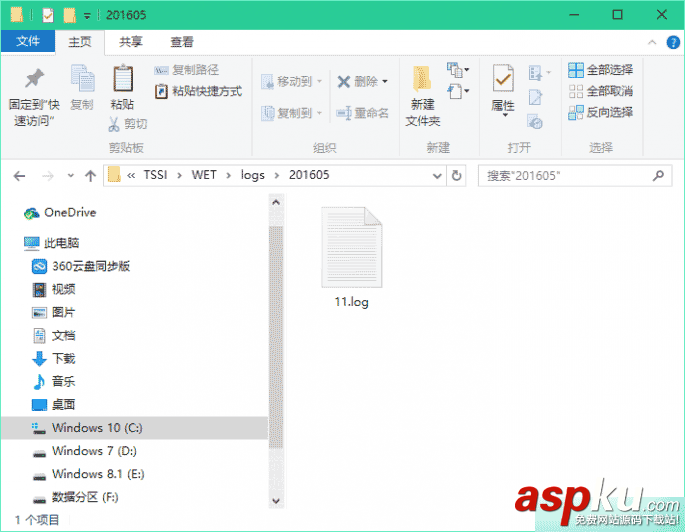
Task: Collapse the ribbon with chevron
Action: point(652,42)
